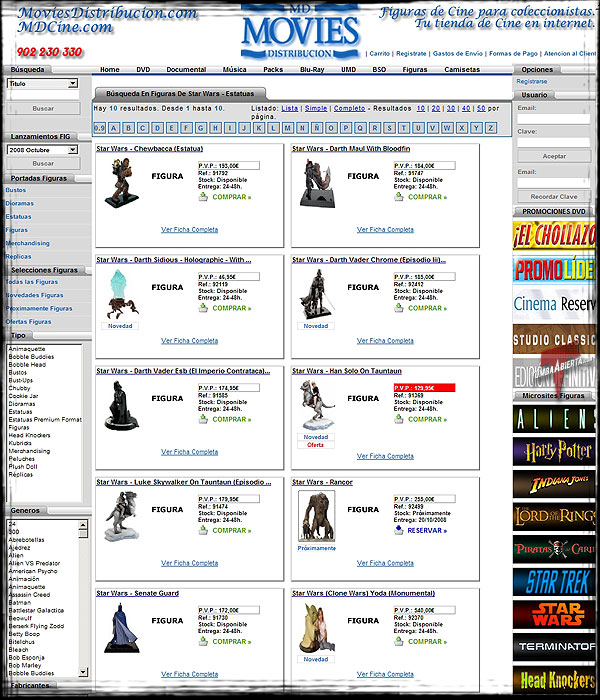
Task: Click the search text input field
Action: pyautogui.click(x=43, y=95)
